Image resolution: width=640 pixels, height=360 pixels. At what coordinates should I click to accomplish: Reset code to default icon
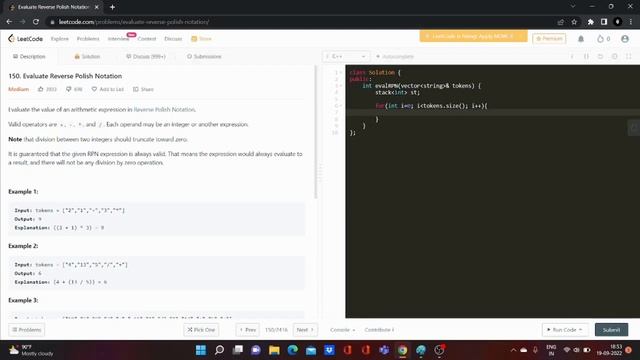600,56
